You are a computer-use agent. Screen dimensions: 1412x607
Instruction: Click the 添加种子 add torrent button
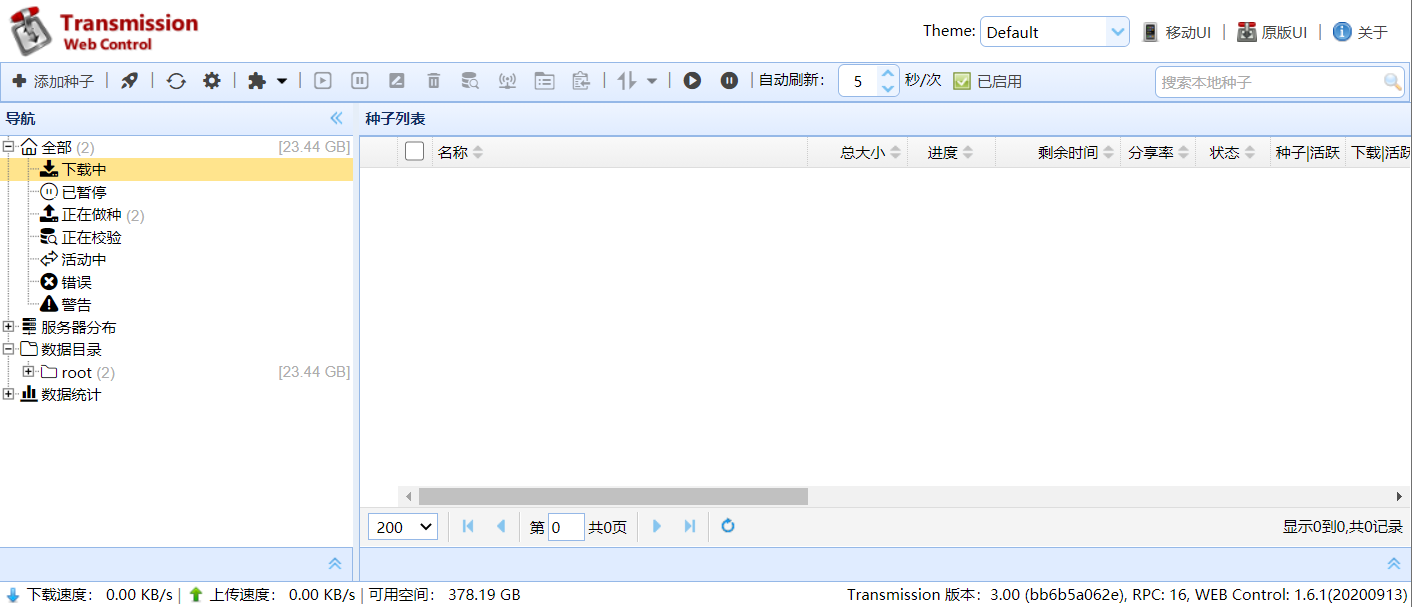[53, 81]
